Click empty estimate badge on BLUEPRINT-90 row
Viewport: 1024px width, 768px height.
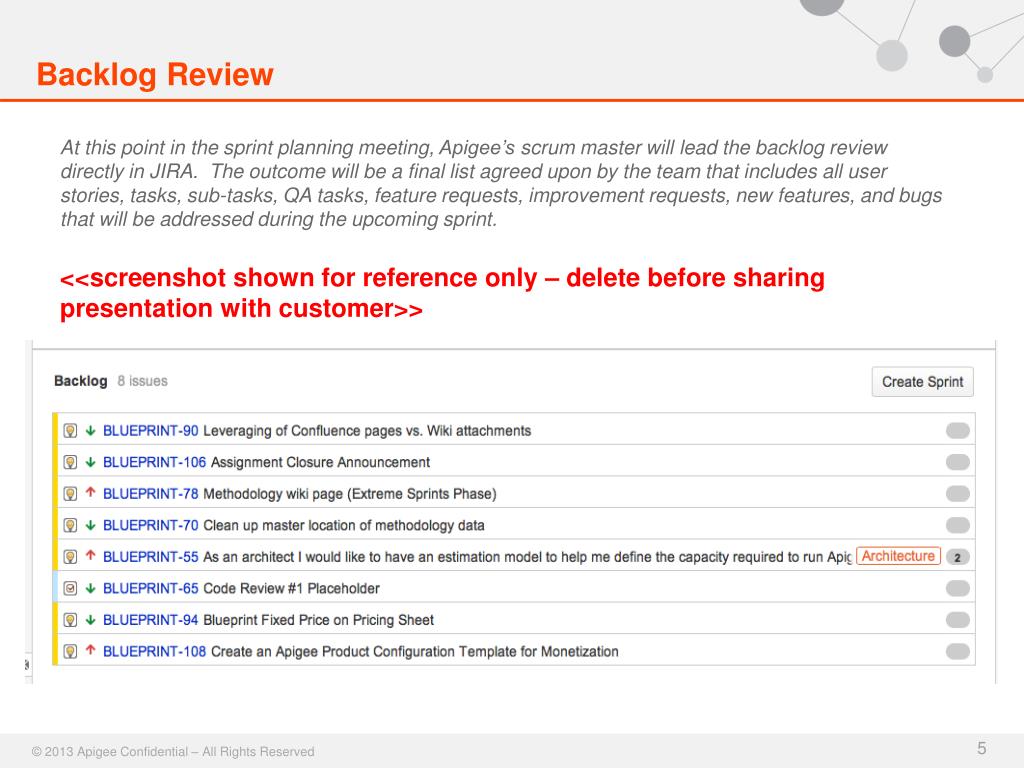coord(957,431)
